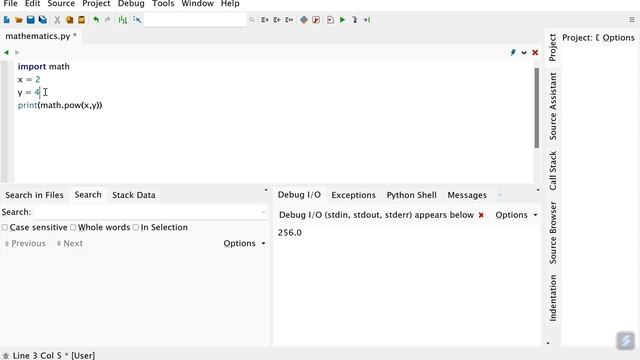Open the Help menu
This screenshot has width=640, height=360.
tap(230, 4)
